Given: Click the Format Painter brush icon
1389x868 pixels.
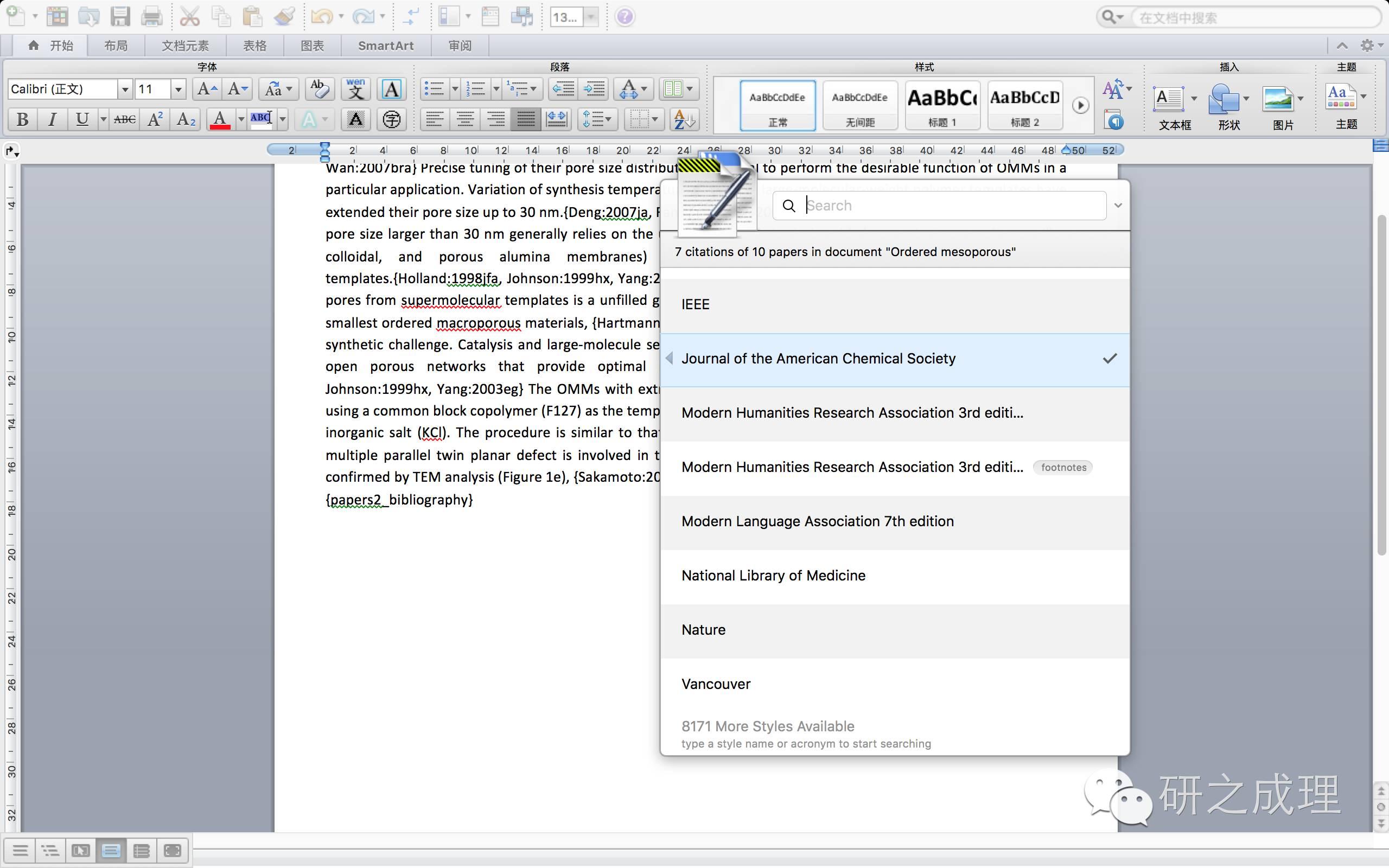Looking at the screenshot, I should click(x=284, y=16).
